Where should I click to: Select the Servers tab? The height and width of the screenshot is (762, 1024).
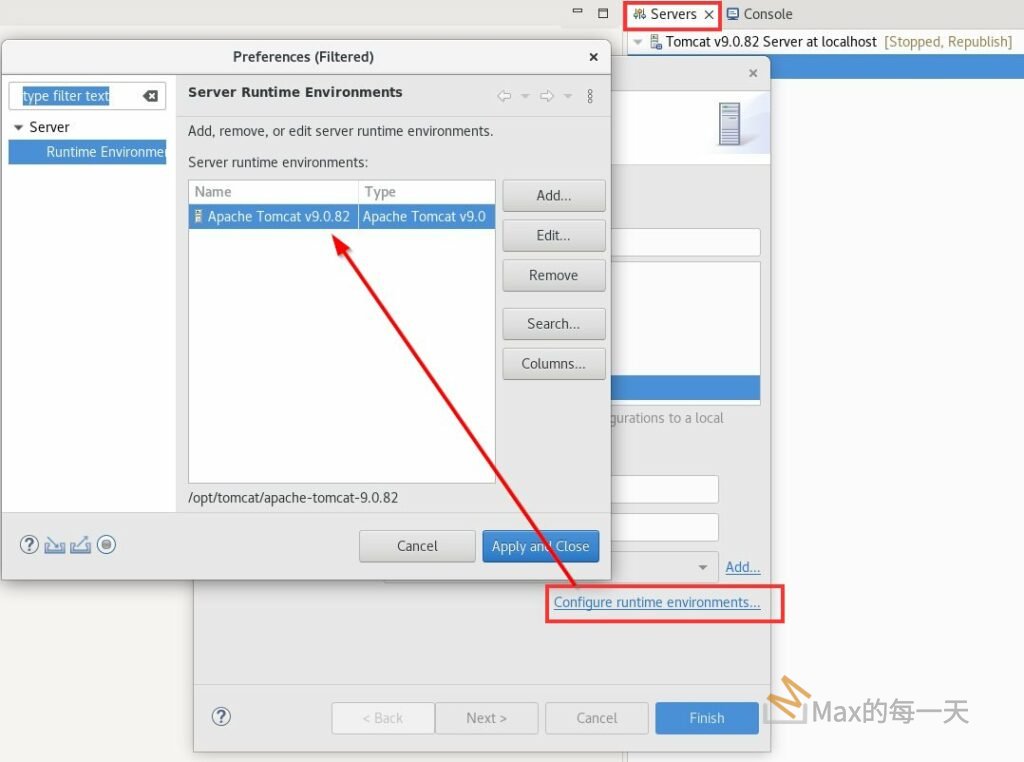tap(665, 14)
